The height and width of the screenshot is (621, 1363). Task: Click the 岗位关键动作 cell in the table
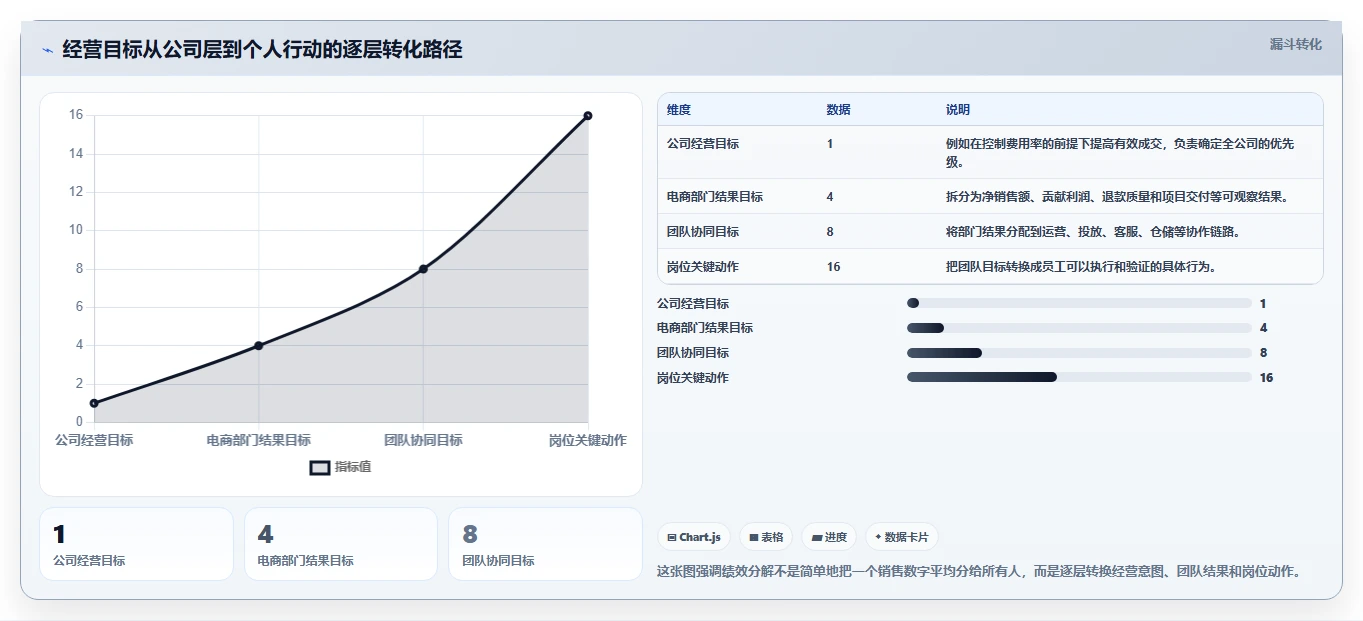point(703,267)
